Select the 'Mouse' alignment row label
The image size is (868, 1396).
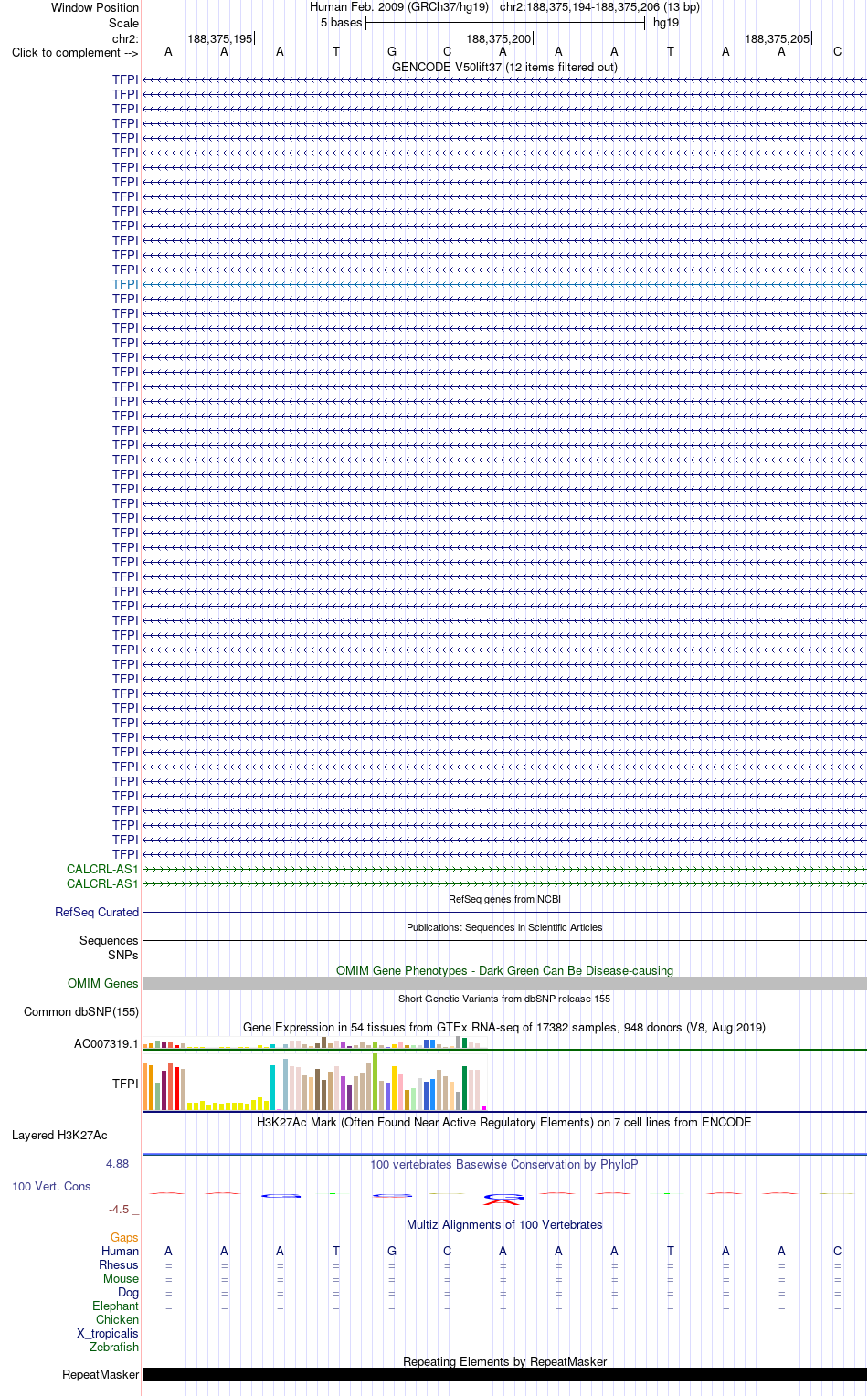tap(121, 1278)
